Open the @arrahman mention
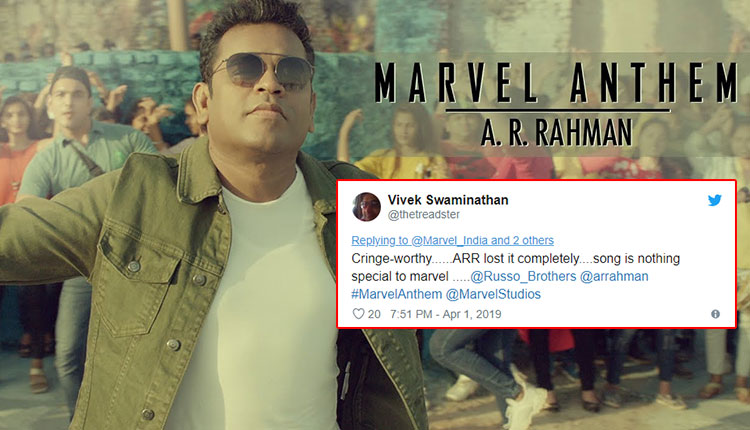Screen dimensions: 750x430 pos(614,276)
